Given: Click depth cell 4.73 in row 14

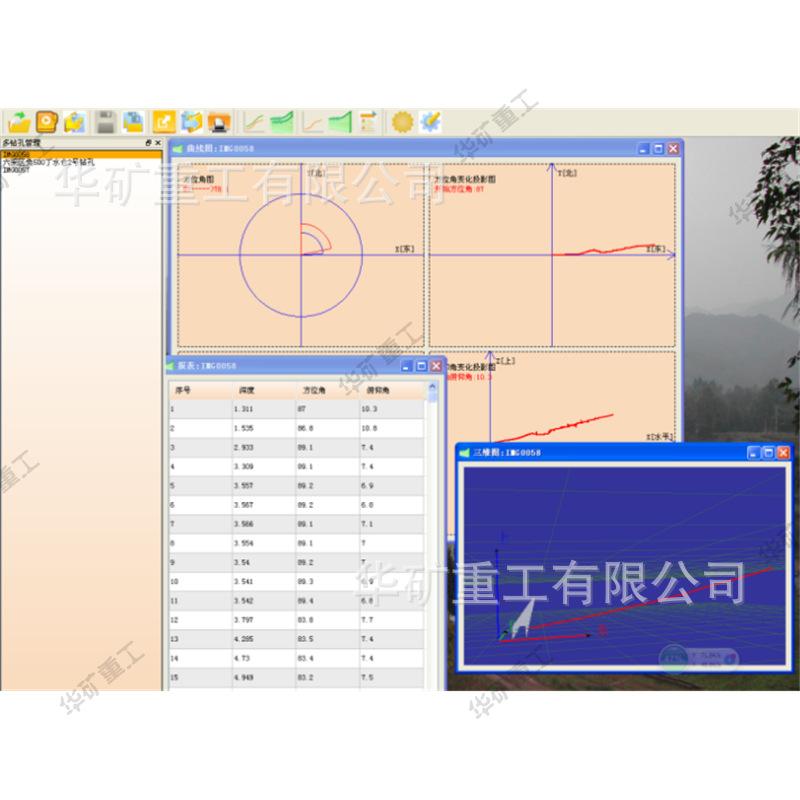Looking at the screenshot, I should [264, 658].
